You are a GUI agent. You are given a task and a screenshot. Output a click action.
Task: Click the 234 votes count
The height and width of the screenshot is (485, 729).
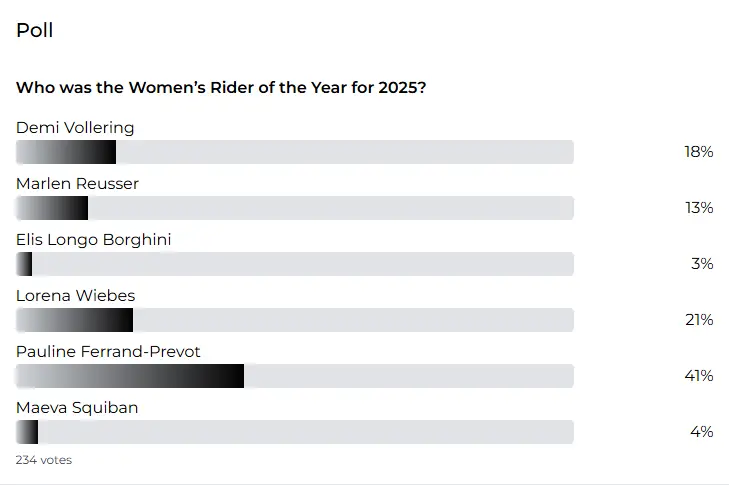pos(44,460)
